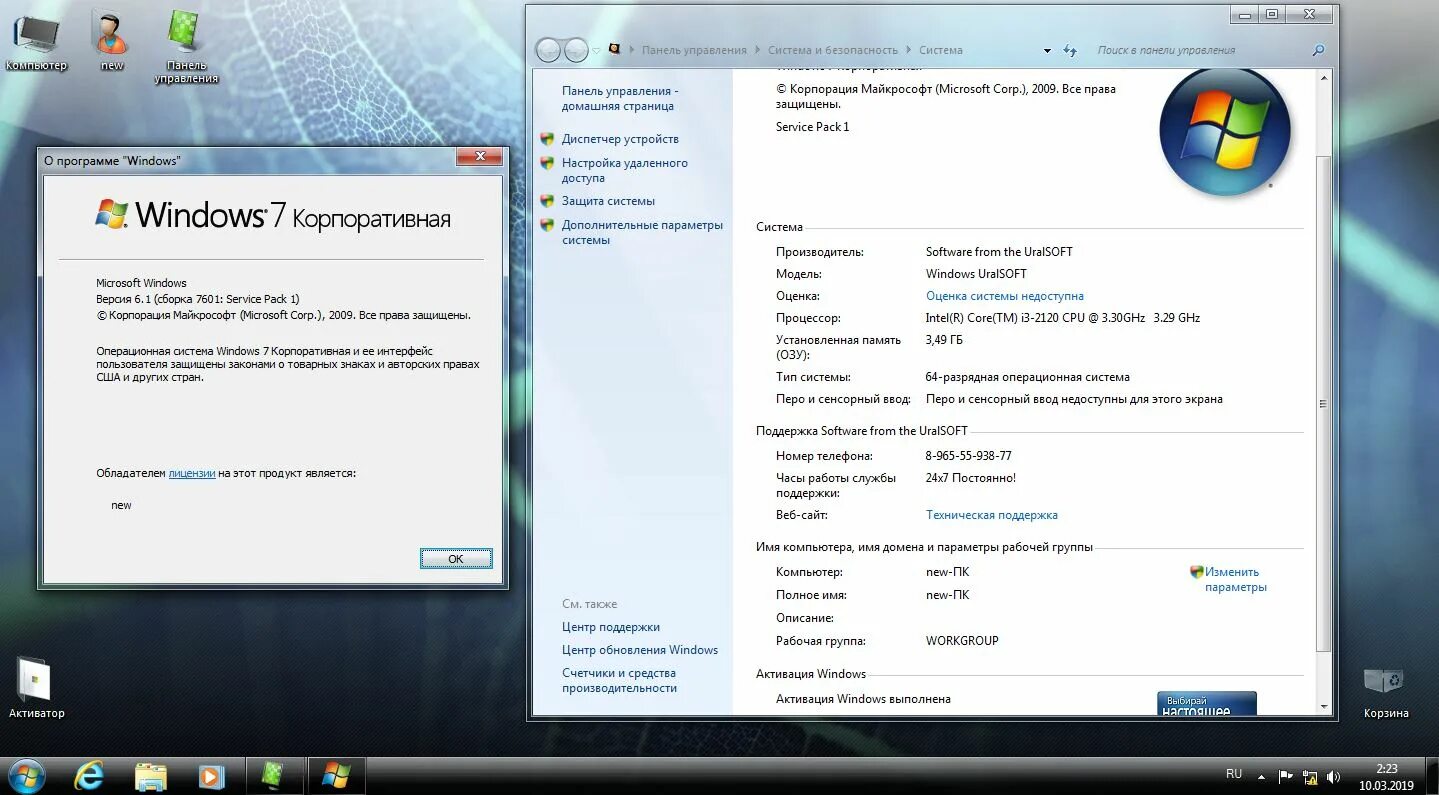
Task: Focus the Поиск в панели управления field
Action: tap(1200, 50)
